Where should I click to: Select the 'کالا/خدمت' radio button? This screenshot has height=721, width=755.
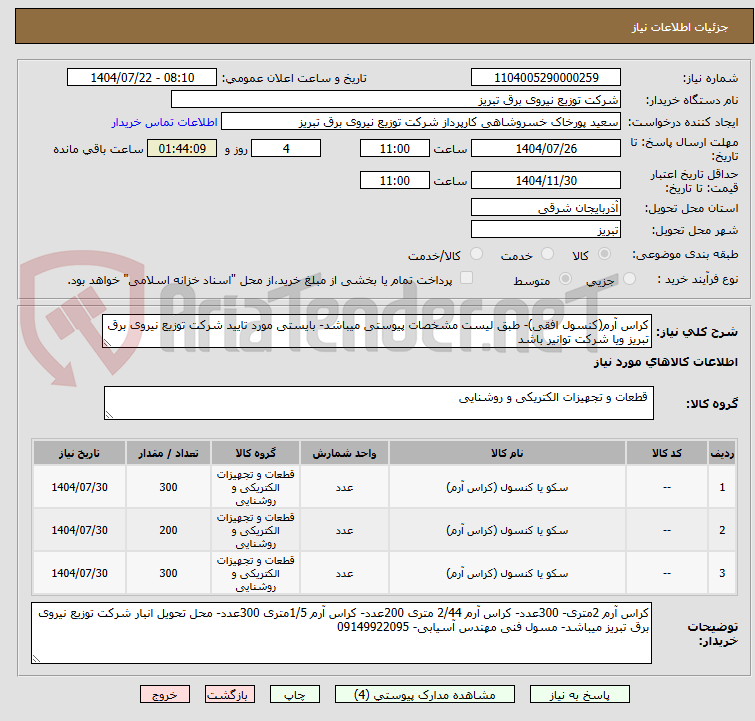click(476, 253)
